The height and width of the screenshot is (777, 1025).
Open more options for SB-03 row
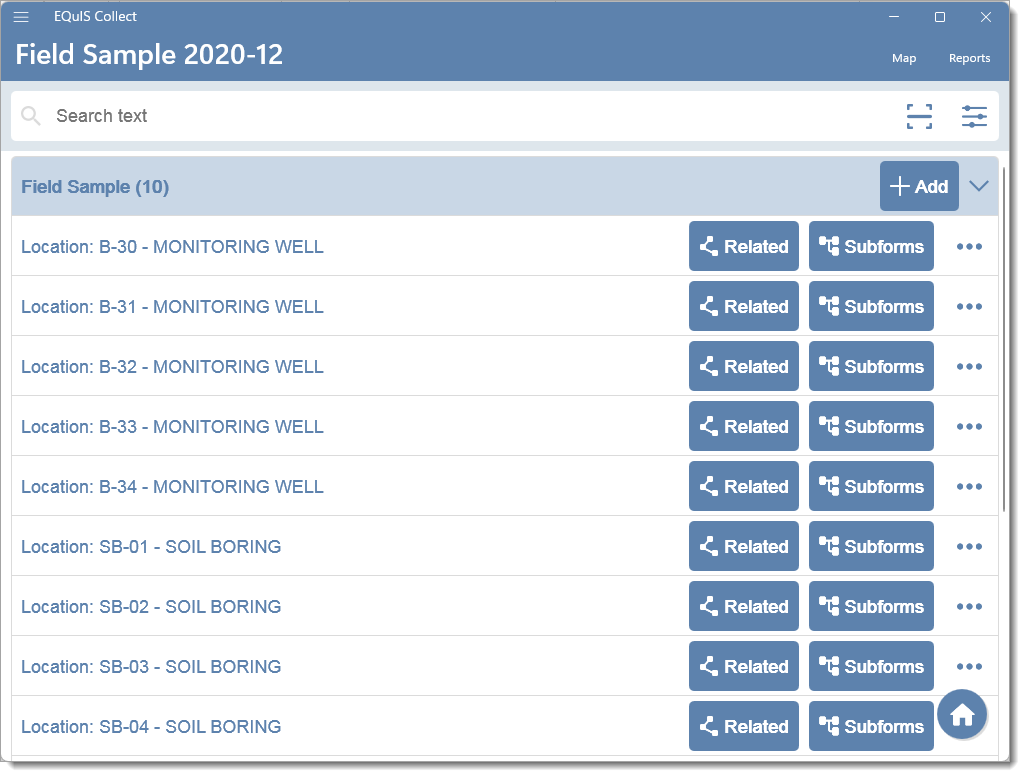[969, 667]
